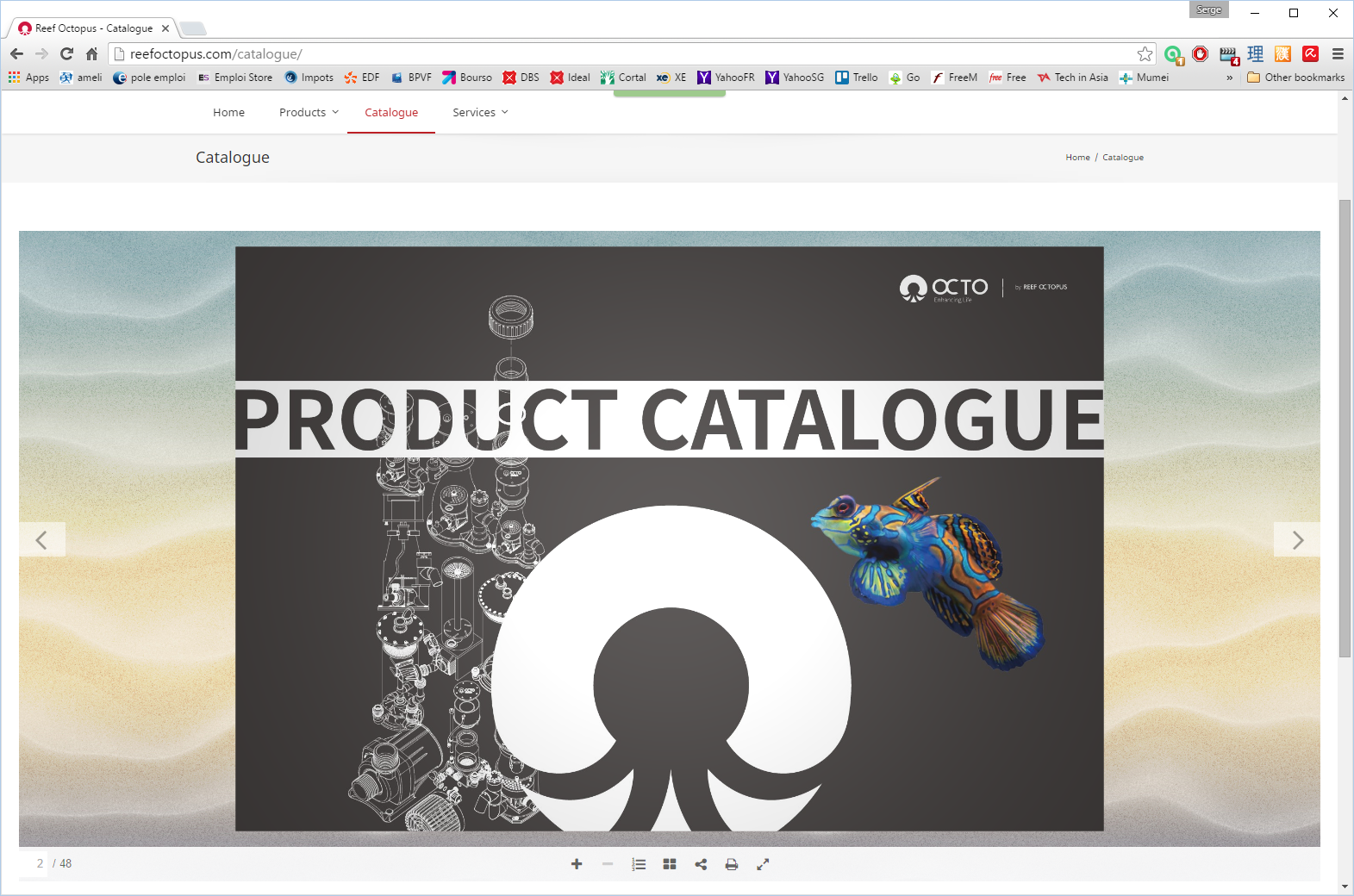This screenshot has height=896, width=1354.
Task: Click Home breadcrumb link
Action: 1077,158
